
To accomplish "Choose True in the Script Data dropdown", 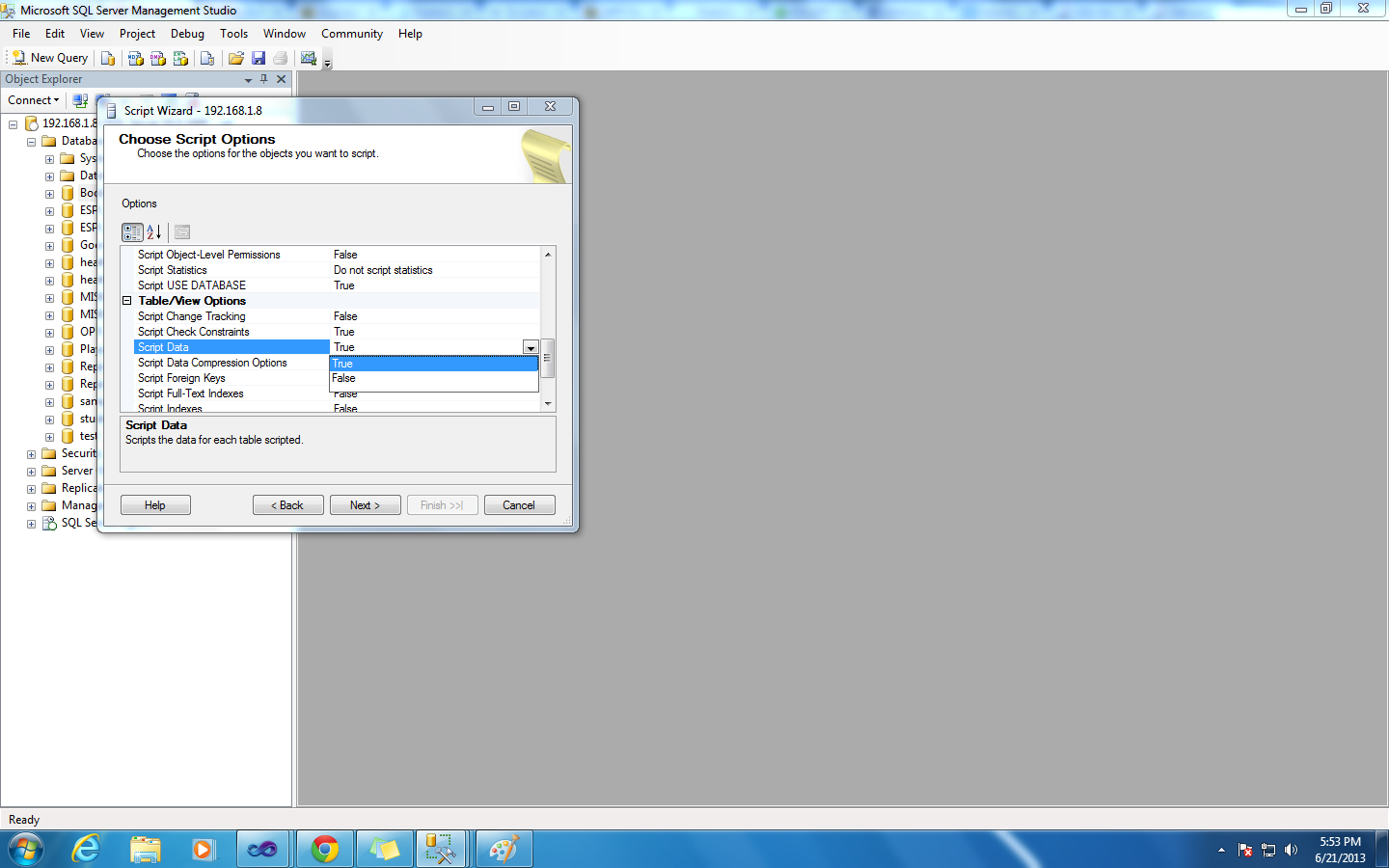I will tap(434, 364).
